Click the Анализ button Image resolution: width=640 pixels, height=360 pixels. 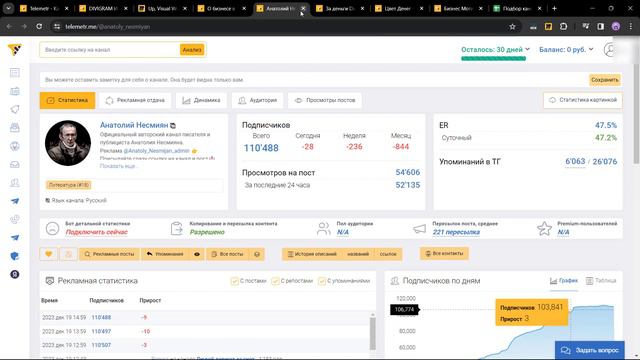(x=192, y=50)
